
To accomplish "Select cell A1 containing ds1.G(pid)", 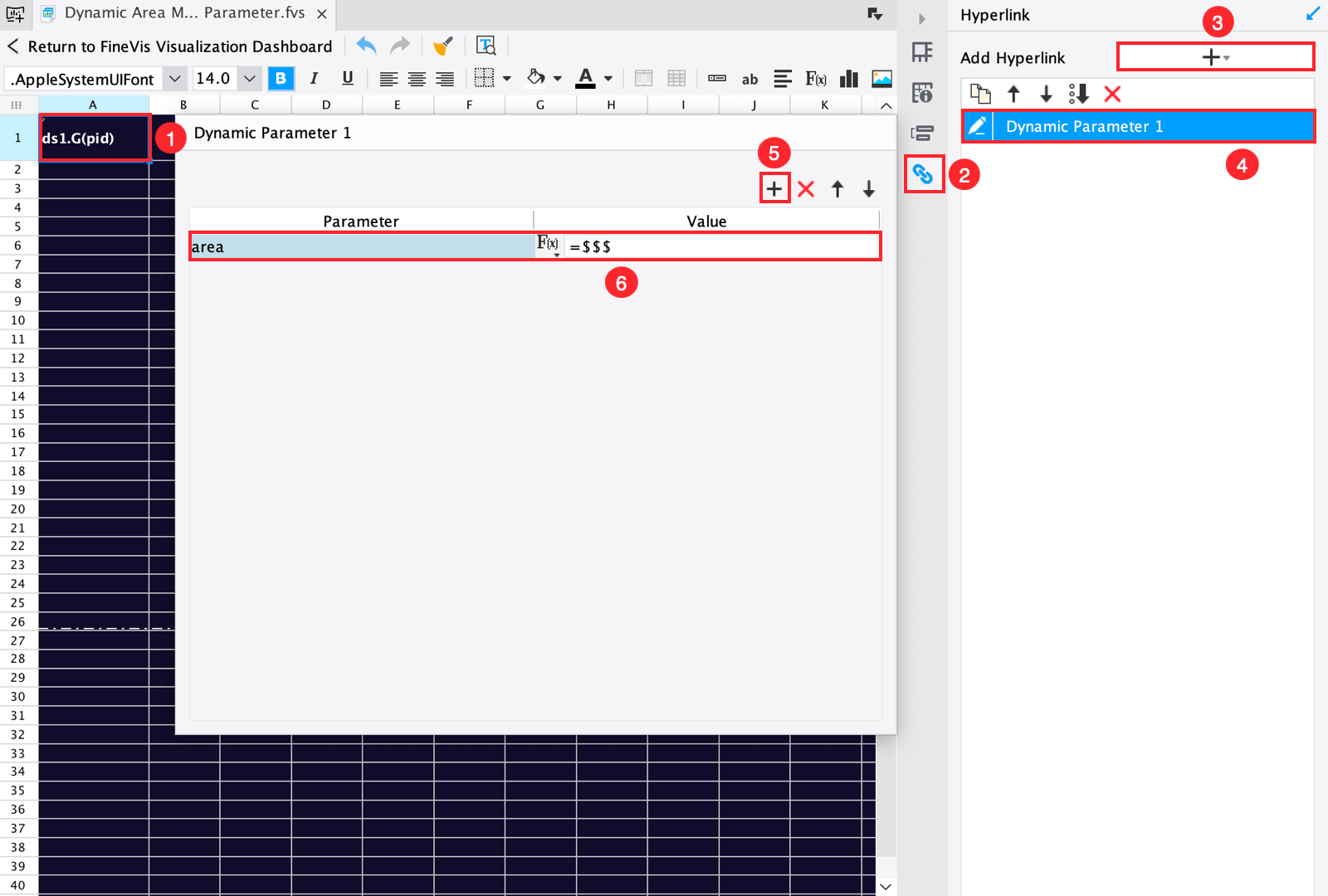I will [94, 138].
